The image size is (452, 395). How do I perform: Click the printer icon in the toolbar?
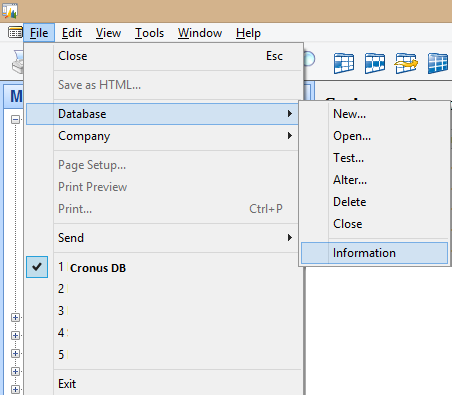click(17, 62)
